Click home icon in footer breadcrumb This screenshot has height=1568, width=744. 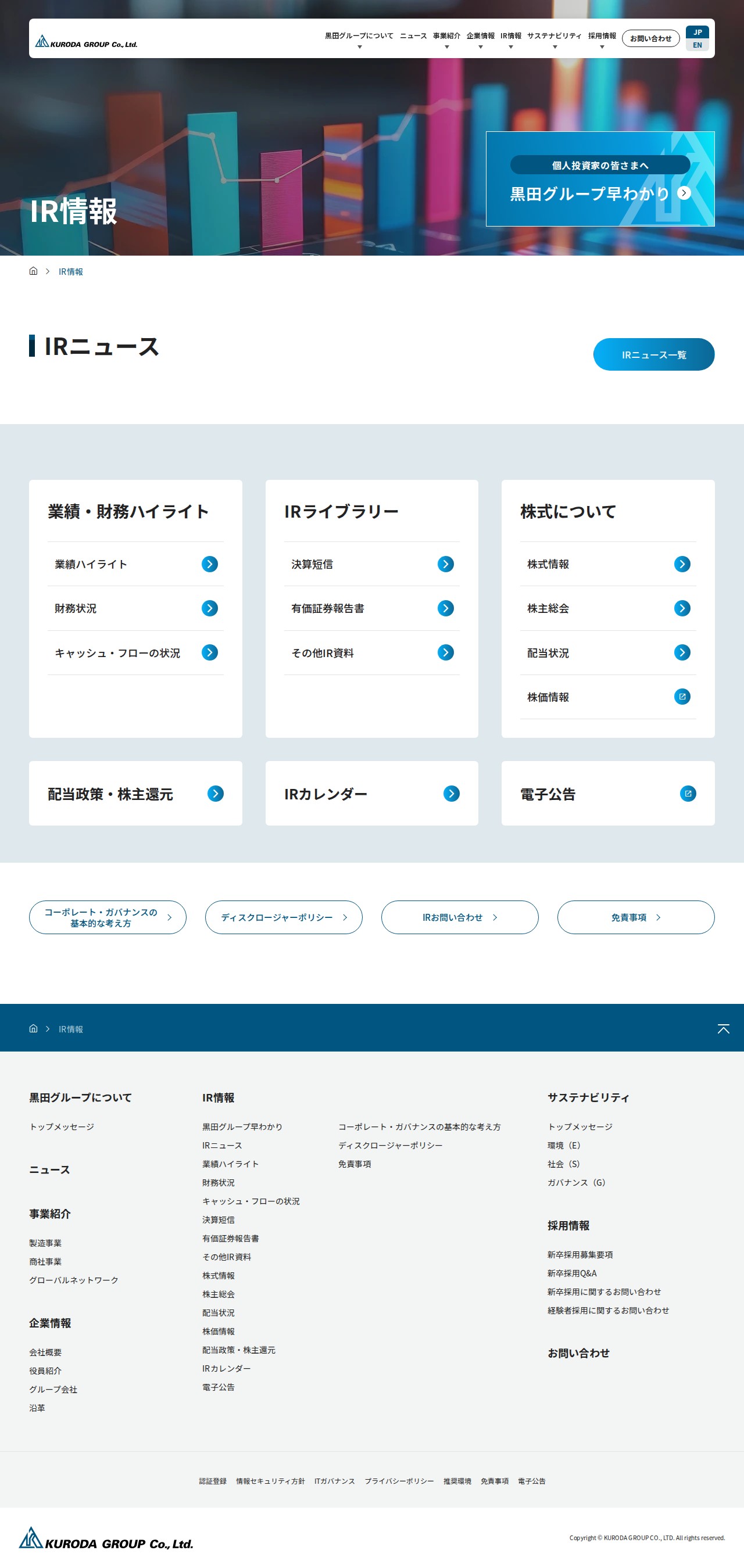(x=34, y=1028)
